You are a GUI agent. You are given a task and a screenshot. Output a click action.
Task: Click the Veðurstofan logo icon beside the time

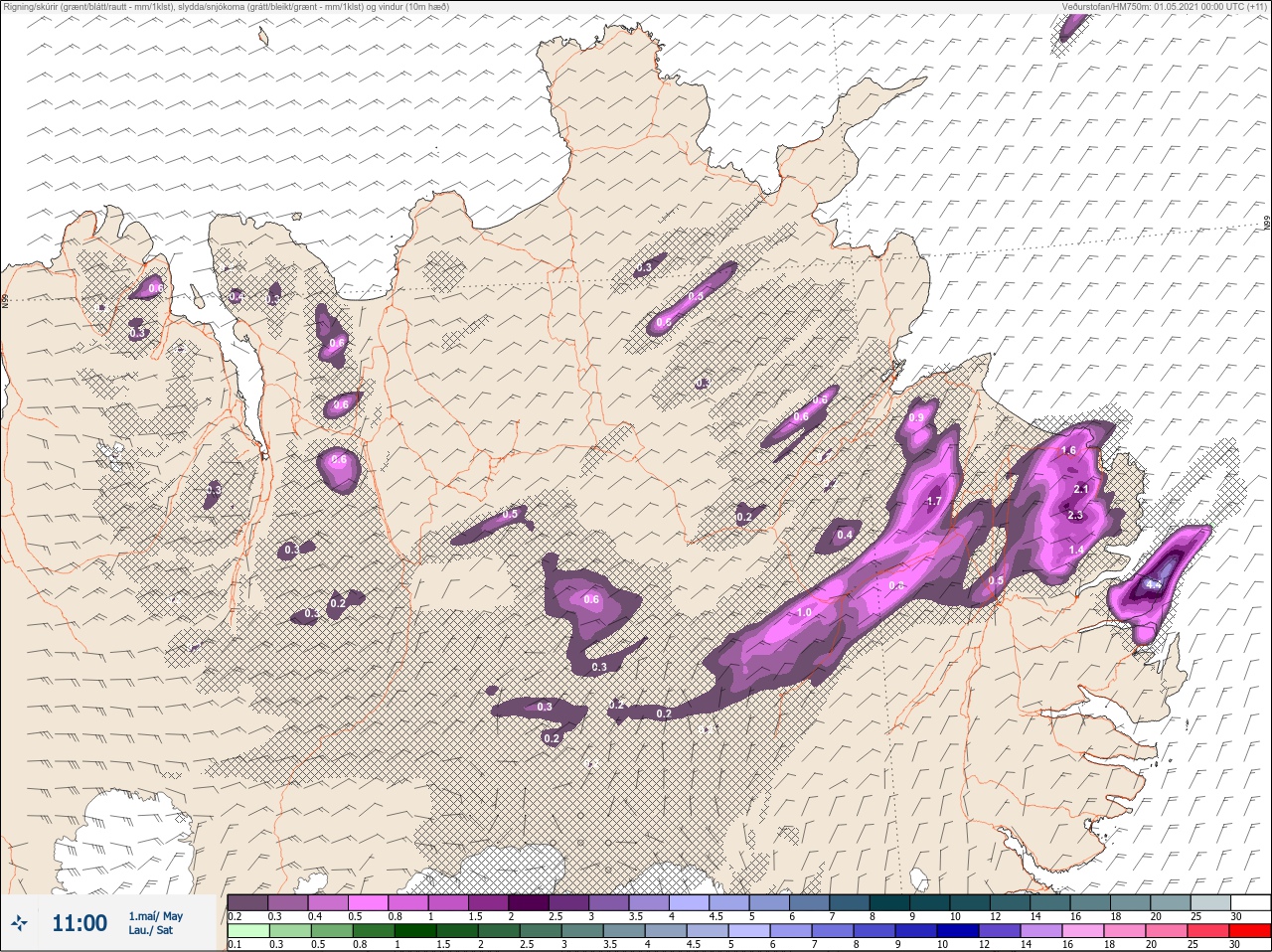(21, 923)
